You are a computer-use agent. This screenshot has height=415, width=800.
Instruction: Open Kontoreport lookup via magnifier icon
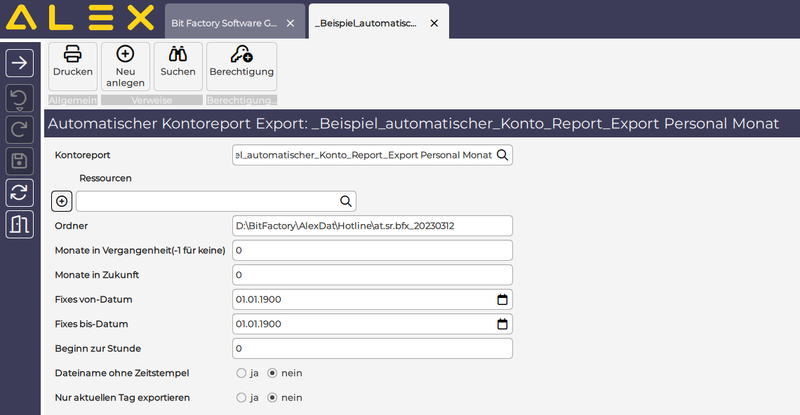502,155
